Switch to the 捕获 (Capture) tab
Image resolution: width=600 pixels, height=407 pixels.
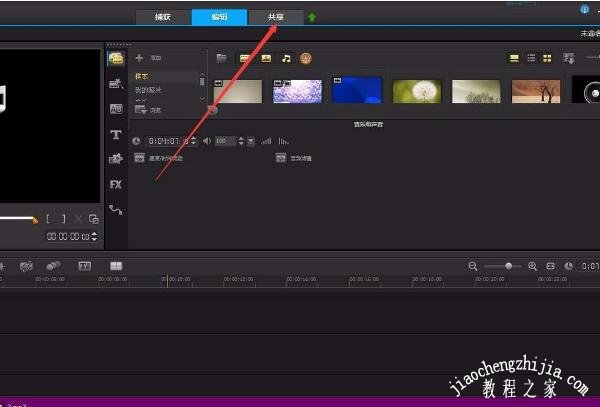pyautogui.click(x=161, y=17)
